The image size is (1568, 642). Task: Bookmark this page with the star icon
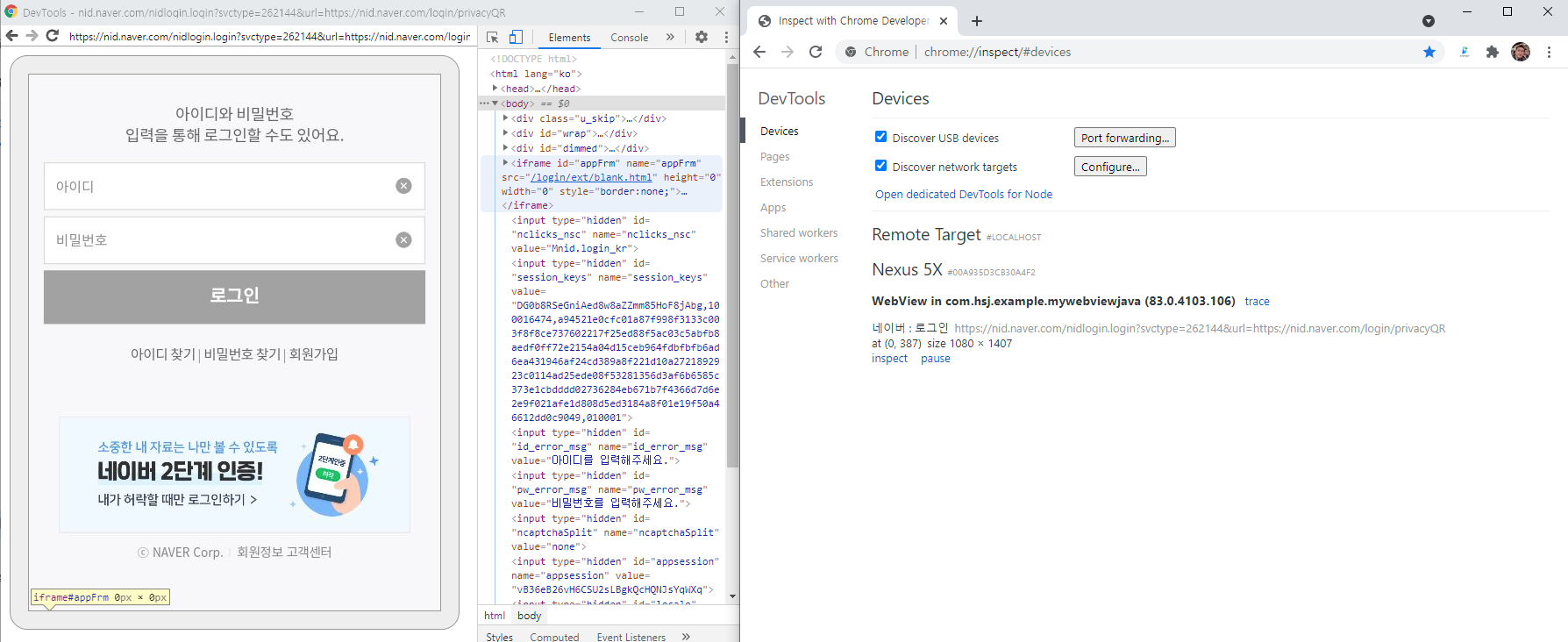pos(1429,52)
